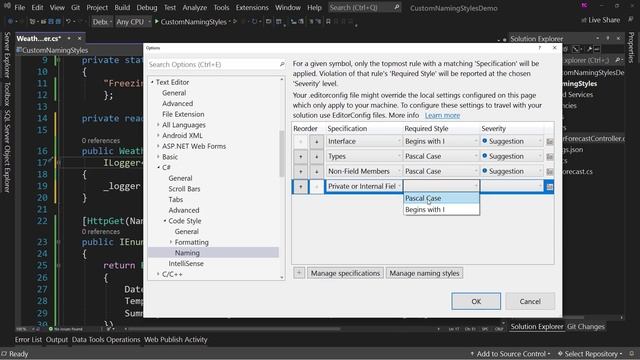Viewport: 640px width, 360px height.
Task: Expand the Android XML tree node
Action: (158, 135)
